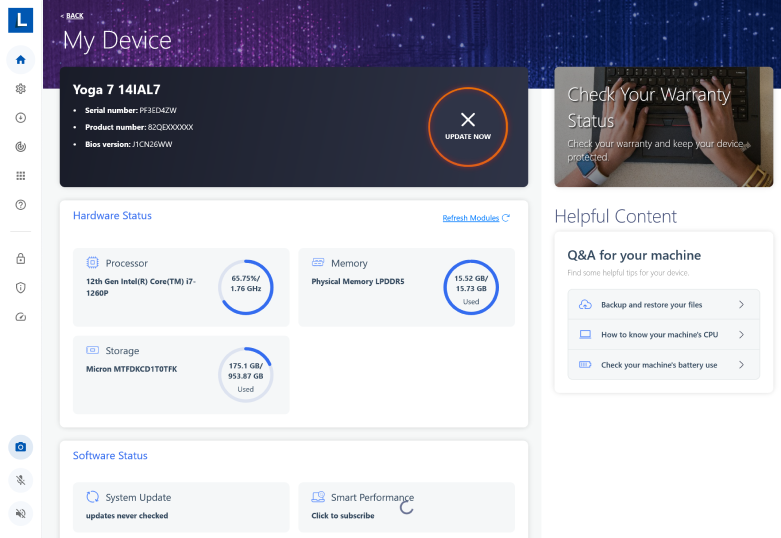Open Backup and restore your files
Viewport: 781px width, 538px height.
click(663, 304)
